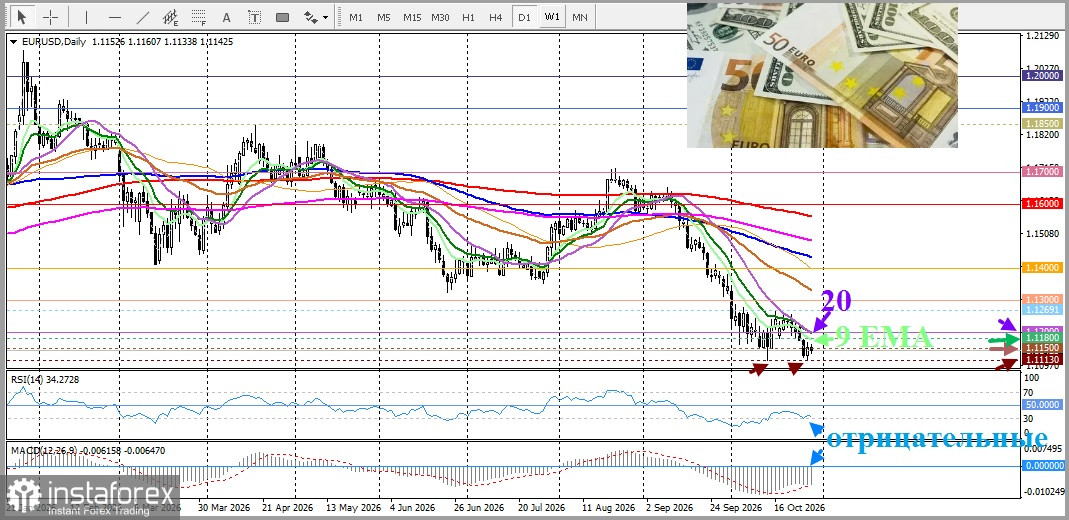Viewport: 1069px width, 520px height.
Task: Click the 1.11130 dark red label
Action: click(1041, 358)
